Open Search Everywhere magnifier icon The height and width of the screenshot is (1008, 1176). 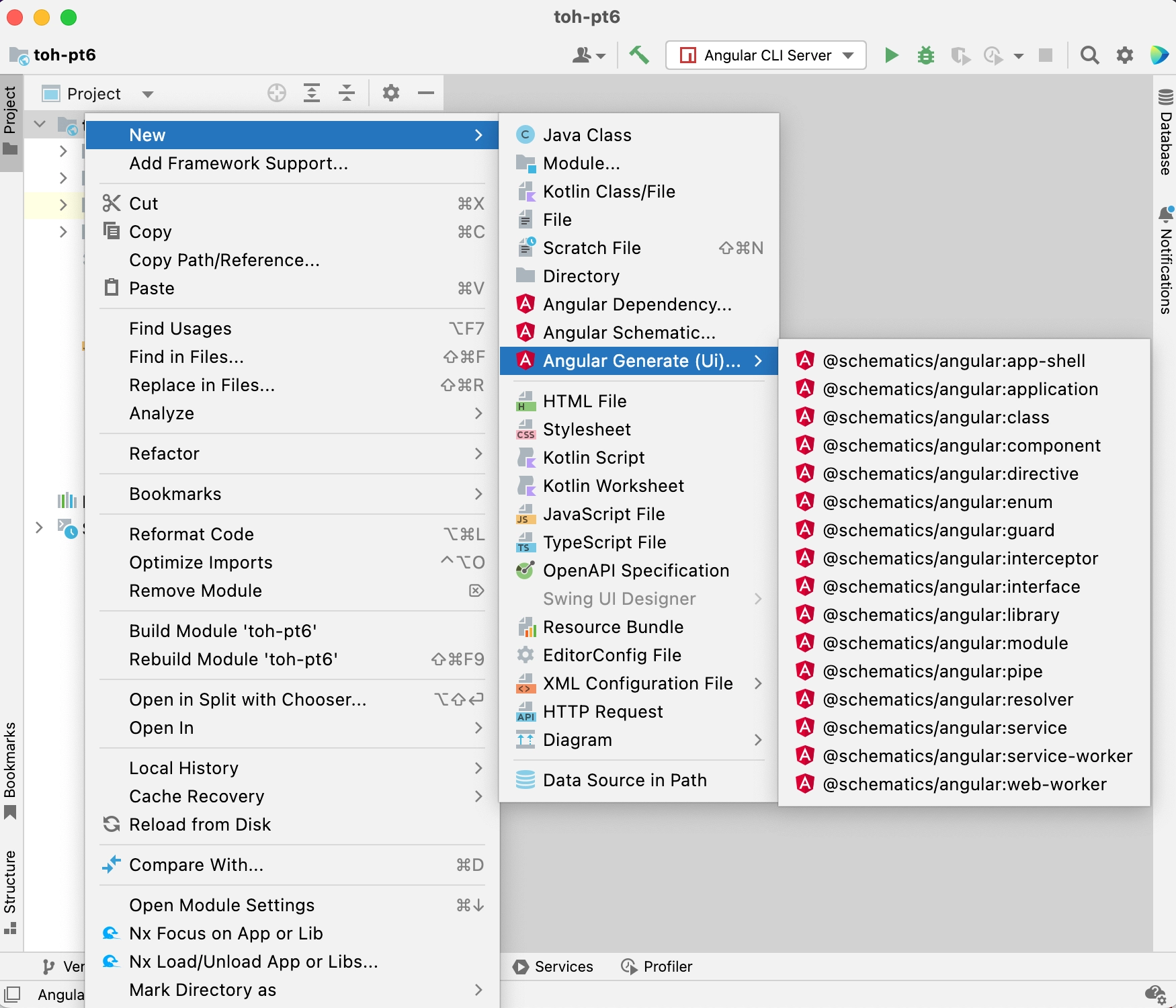pyautogui.click(x=1090, y=55)
